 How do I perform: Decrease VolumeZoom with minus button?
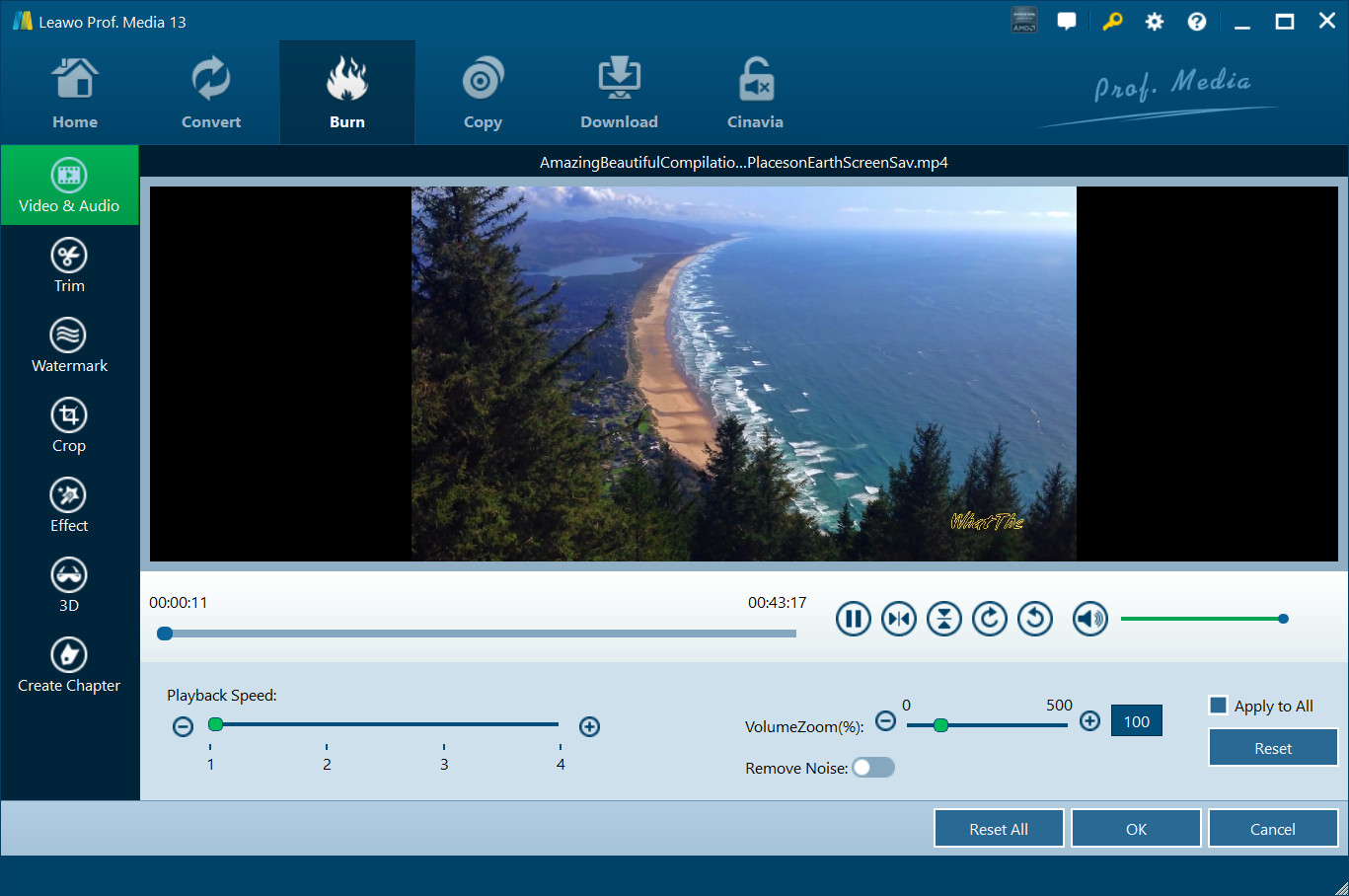click(885, 721)
